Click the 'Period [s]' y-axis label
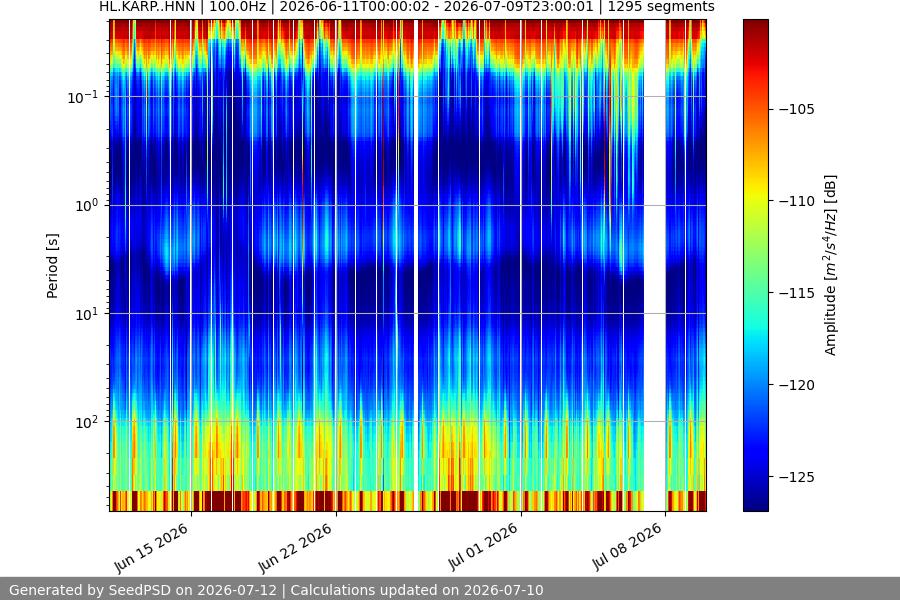 coord(52,266)
